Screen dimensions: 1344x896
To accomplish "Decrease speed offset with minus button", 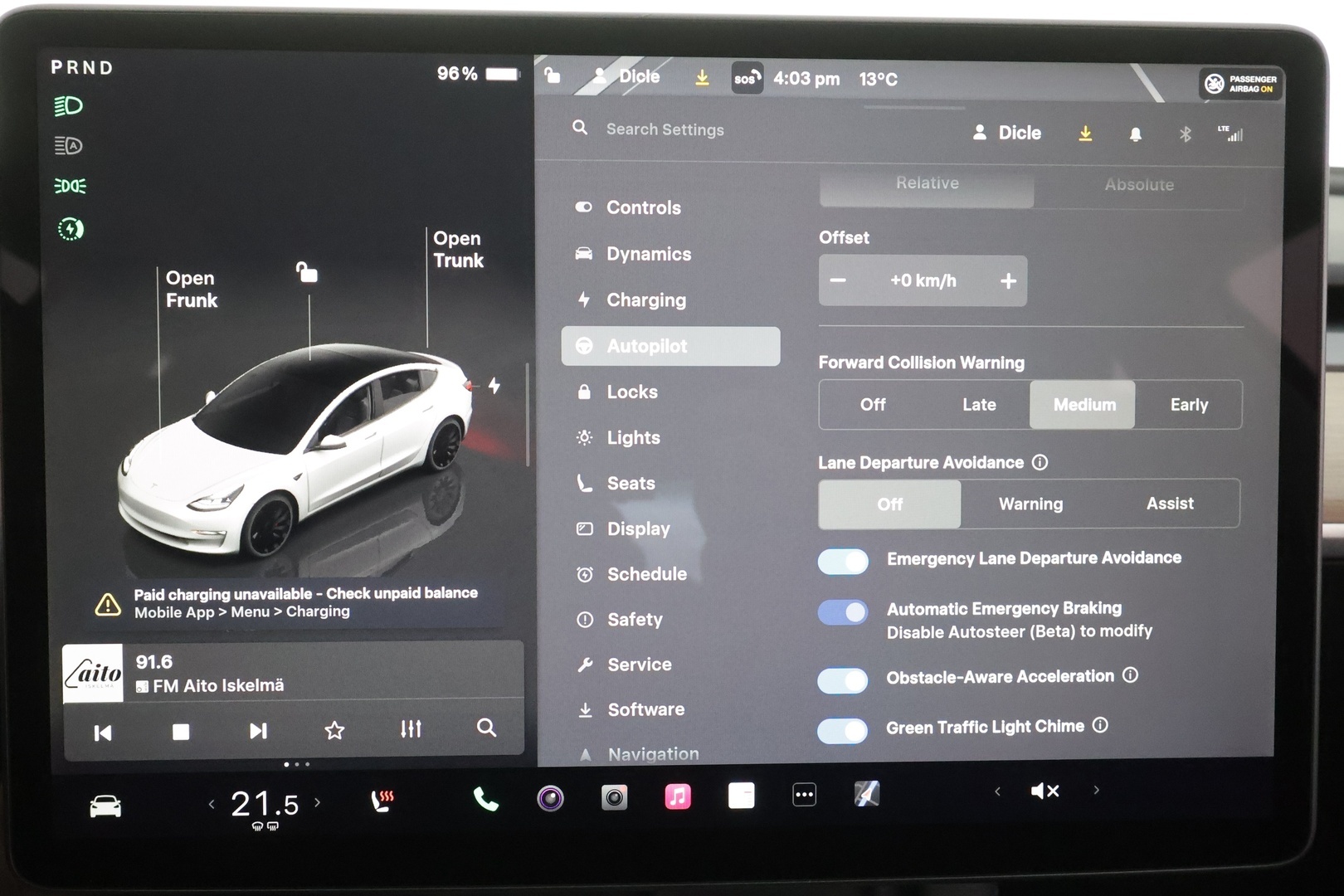I will (839, 280).
